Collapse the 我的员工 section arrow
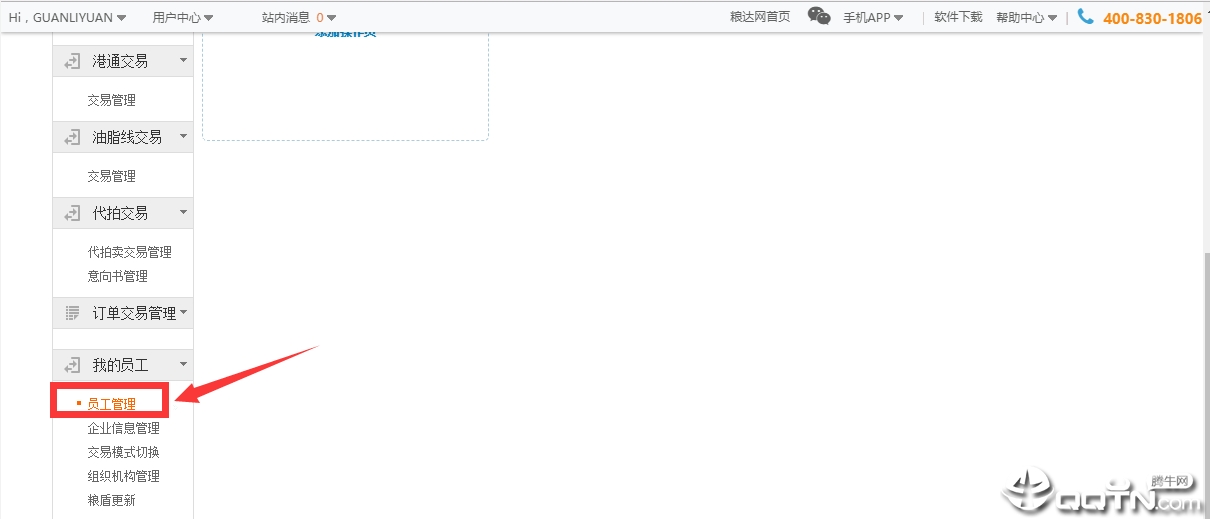 point(182,365)
